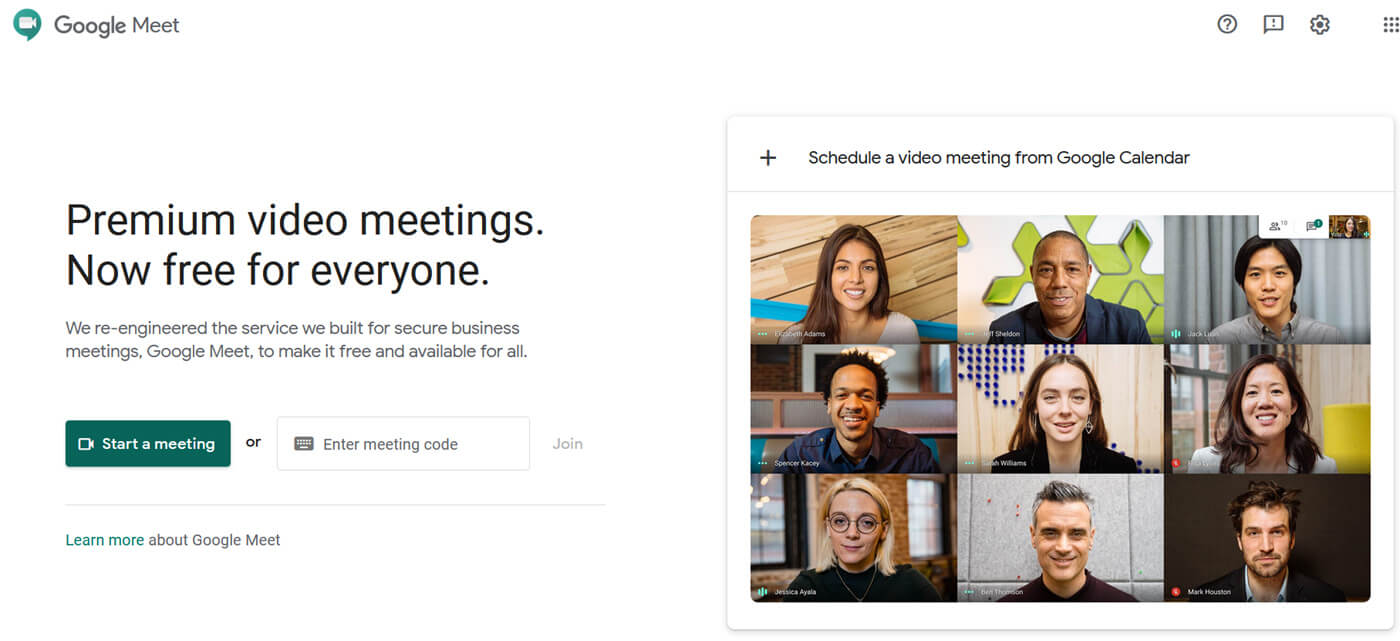Click the greyed Join button
The width and height of the screenshot is (1400, 641).
567,444
